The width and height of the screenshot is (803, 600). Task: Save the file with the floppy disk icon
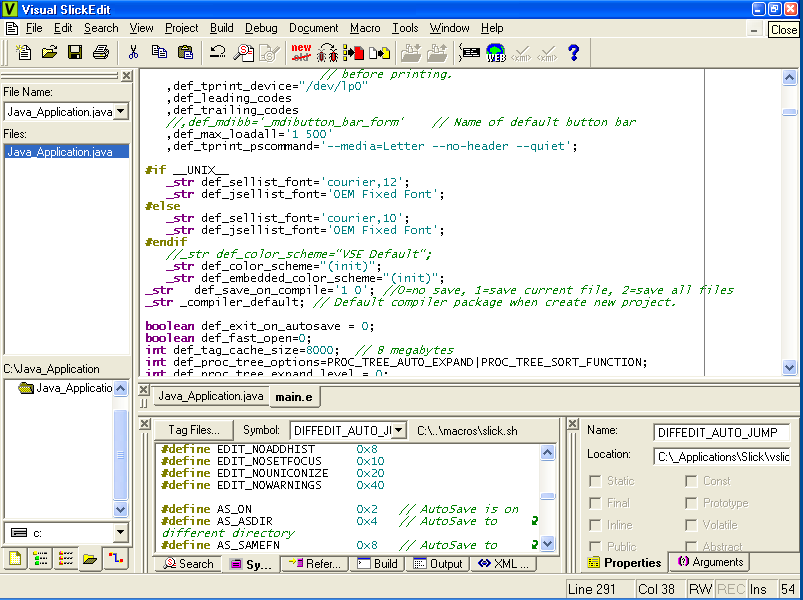[x=75, y=52]
